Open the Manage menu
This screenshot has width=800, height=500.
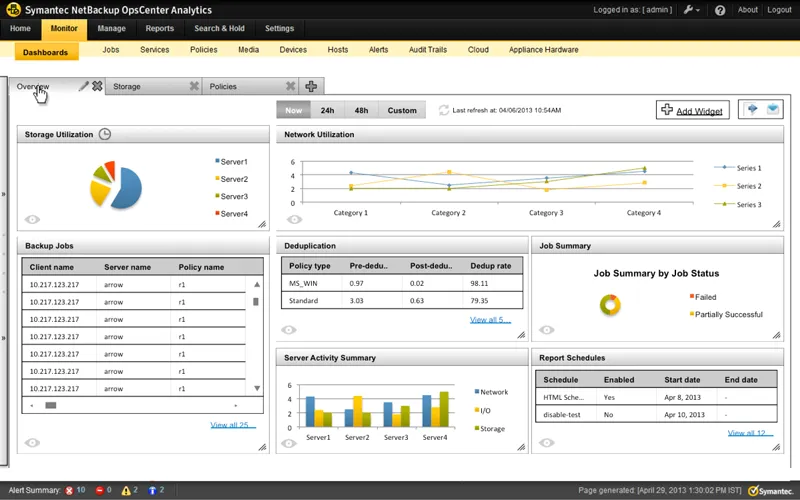111,29
